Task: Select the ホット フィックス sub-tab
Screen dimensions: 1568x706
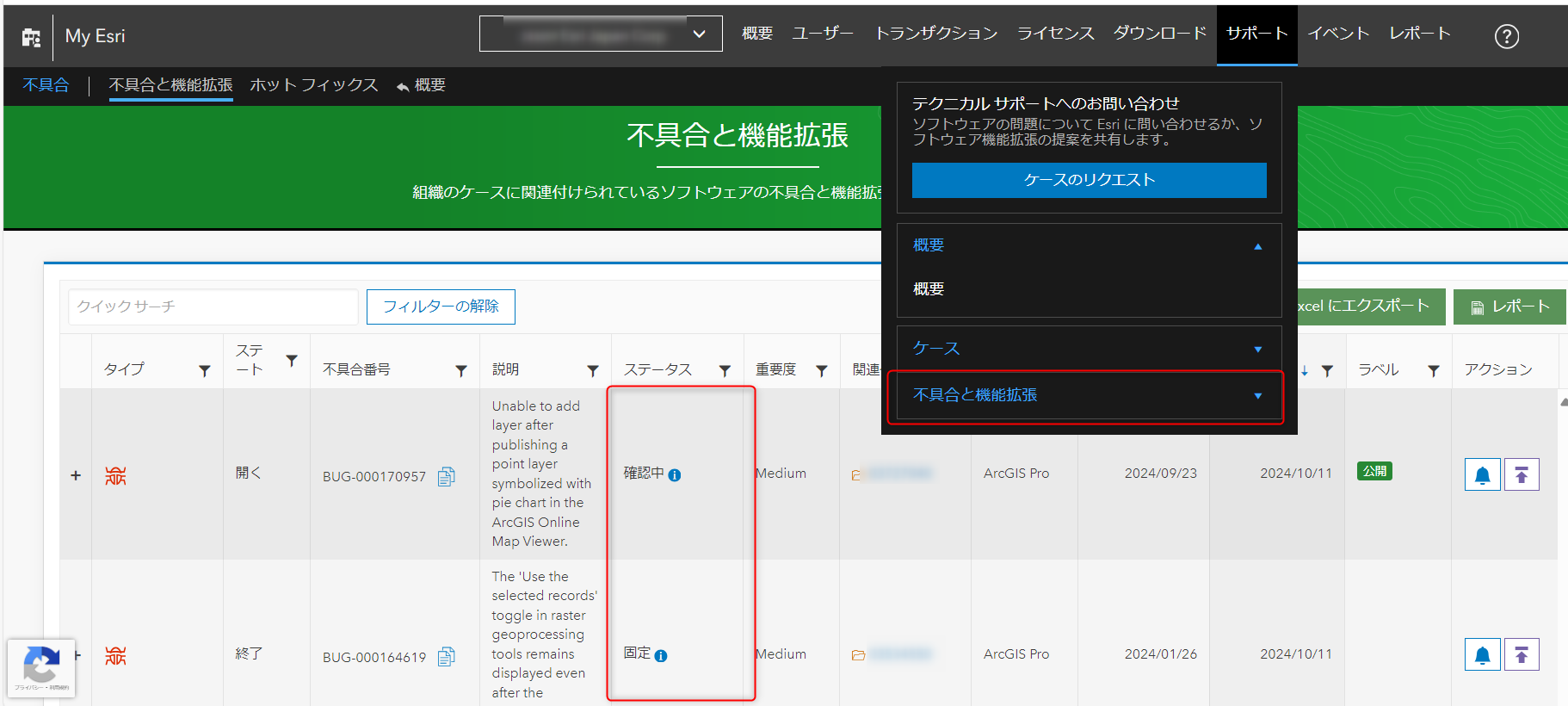Action: click(x=314, y=85)
